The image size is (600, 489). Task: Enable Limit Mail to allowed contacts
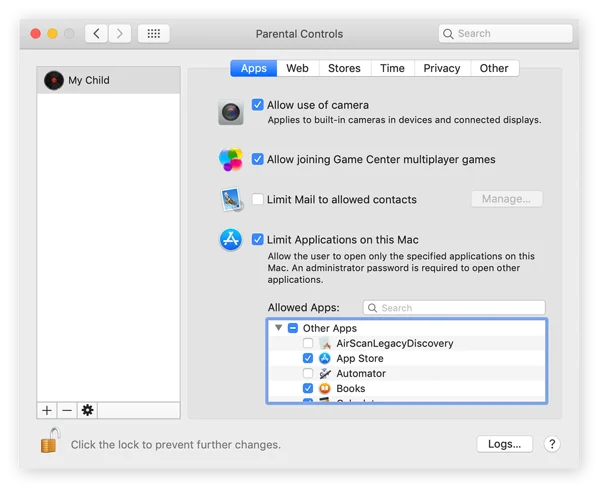pos(258,199)
